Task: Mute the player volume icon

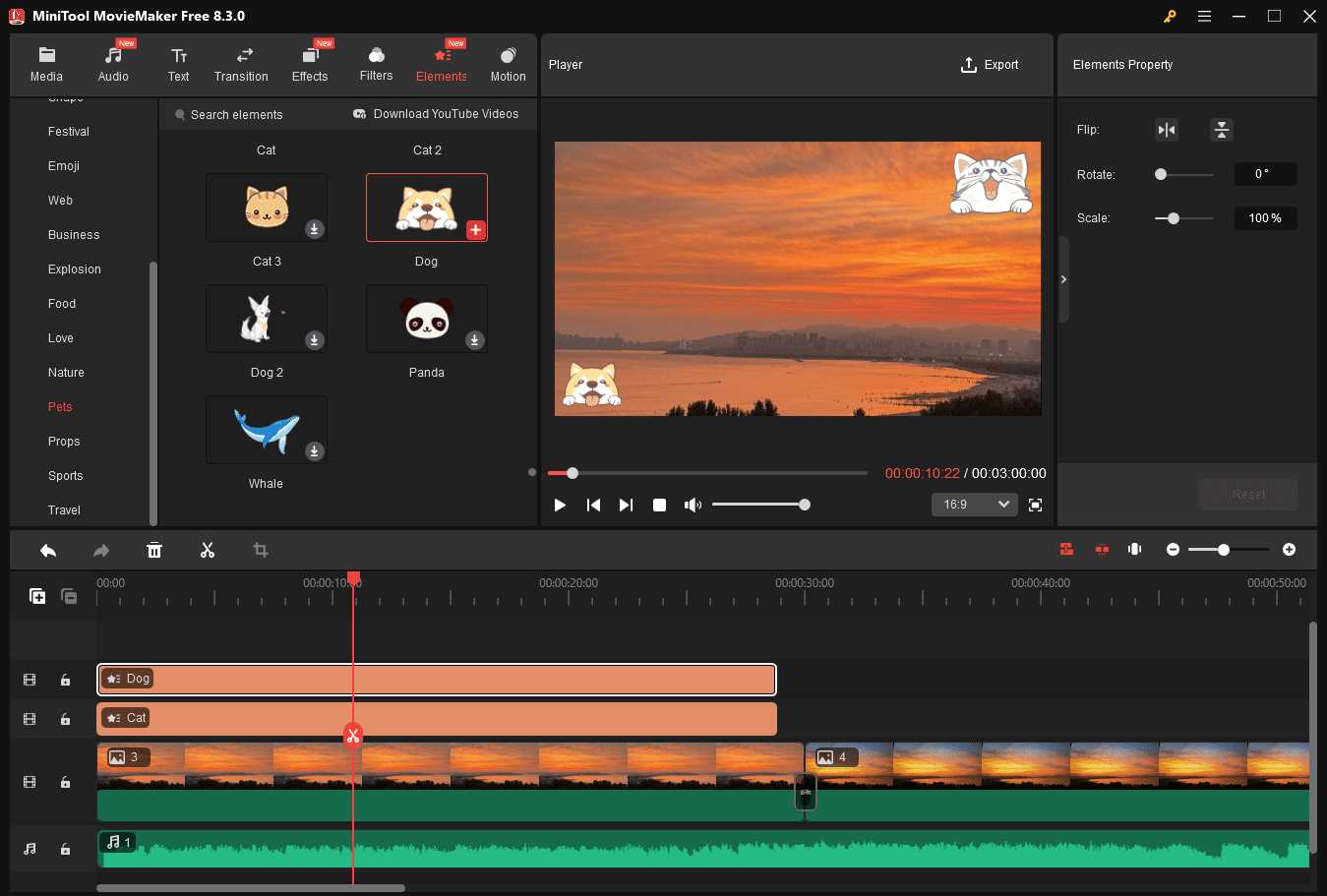Action: point(693,505)
